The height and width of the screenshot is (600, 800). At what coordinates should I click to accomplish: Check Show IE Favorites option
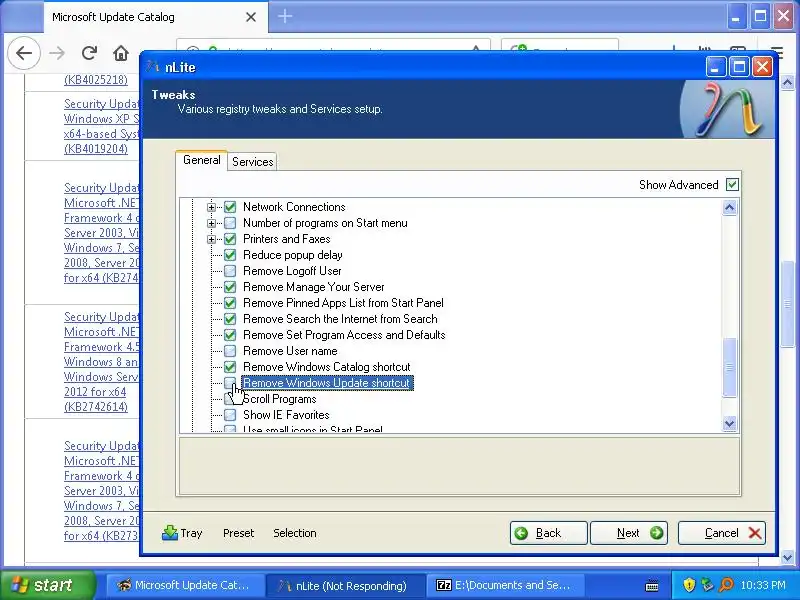(x=230, y=415)
